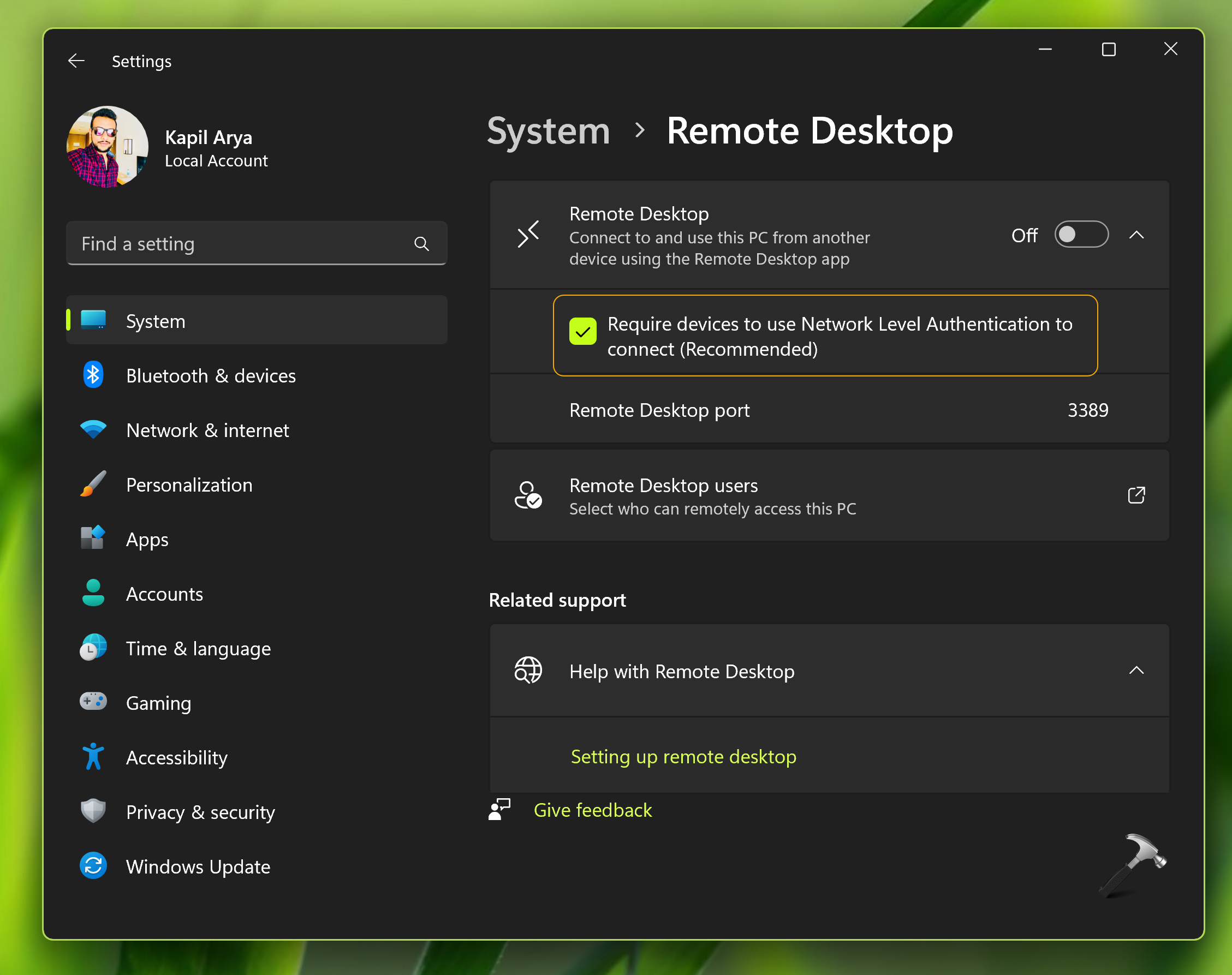Collapse the Help with Remote Desktop section
The width and height of the screenshot is (1232, 975).
[1136, 671]
